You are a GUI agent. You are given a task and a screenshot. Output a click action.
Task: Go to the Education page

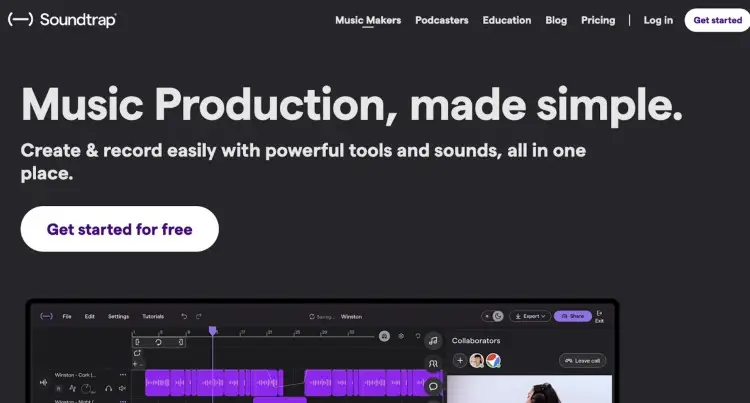pos(507,20)
